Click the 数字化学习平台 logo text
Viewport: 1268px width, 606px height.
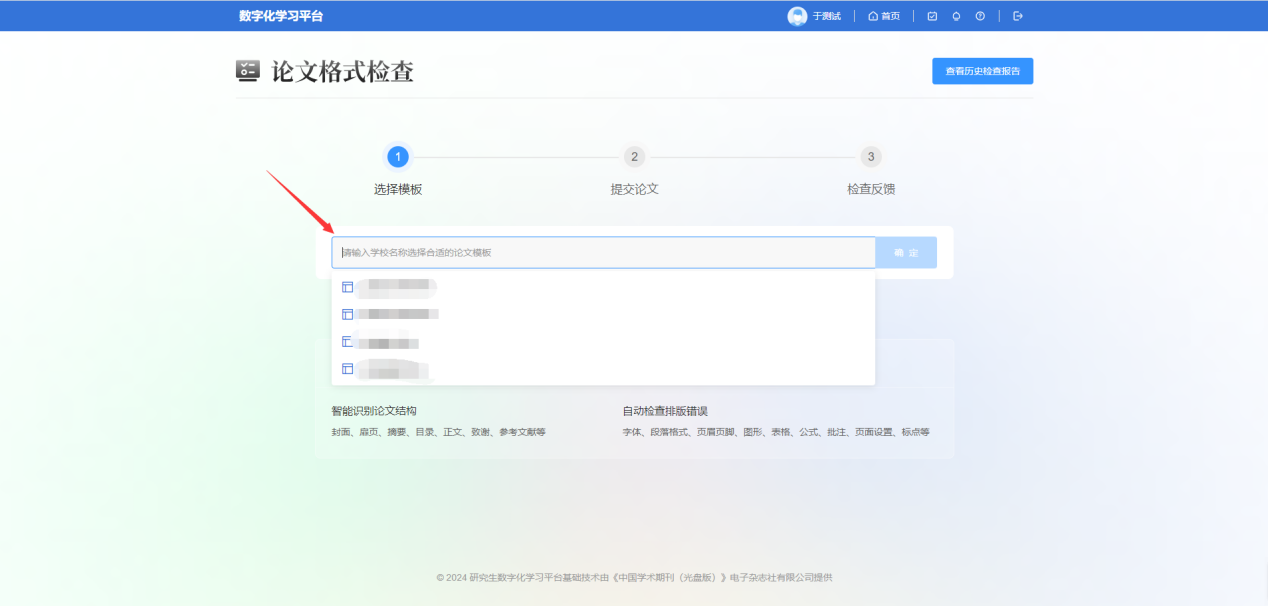tap(281, 16)
